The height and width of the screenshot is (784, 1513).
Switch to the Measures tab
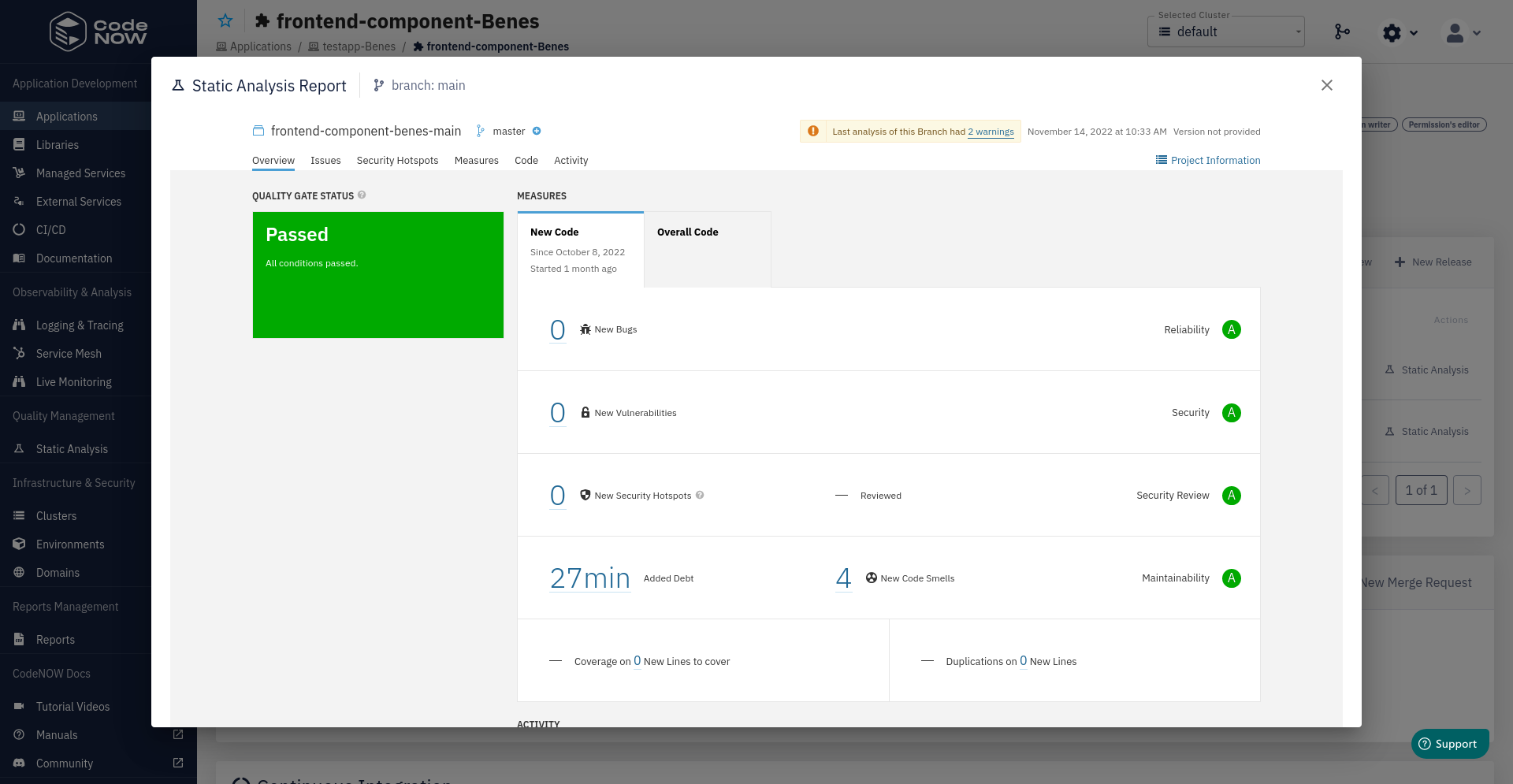click(x=477, y=160)
